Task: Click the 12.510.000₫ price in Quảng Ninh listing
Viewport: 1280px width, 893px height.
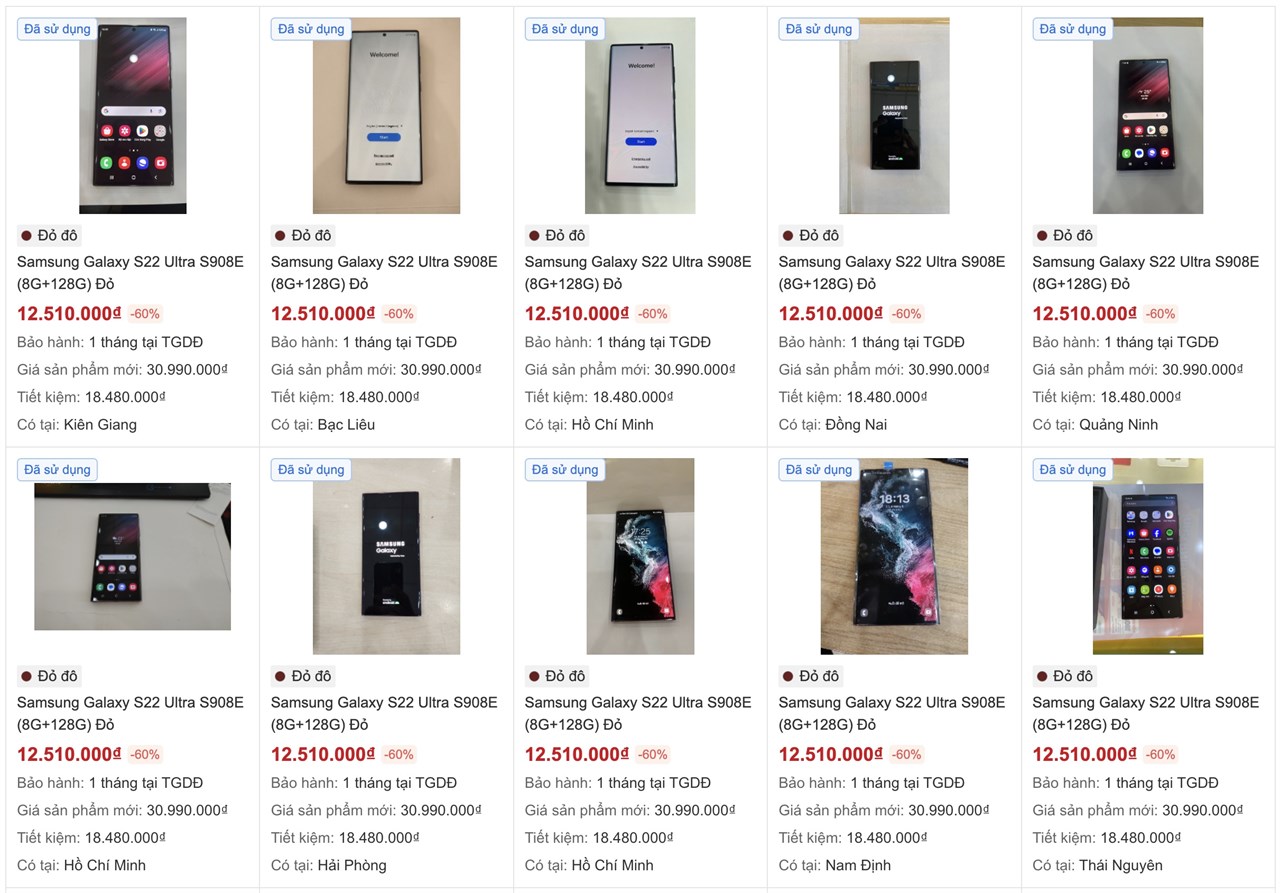Action: coord(1084,314)
